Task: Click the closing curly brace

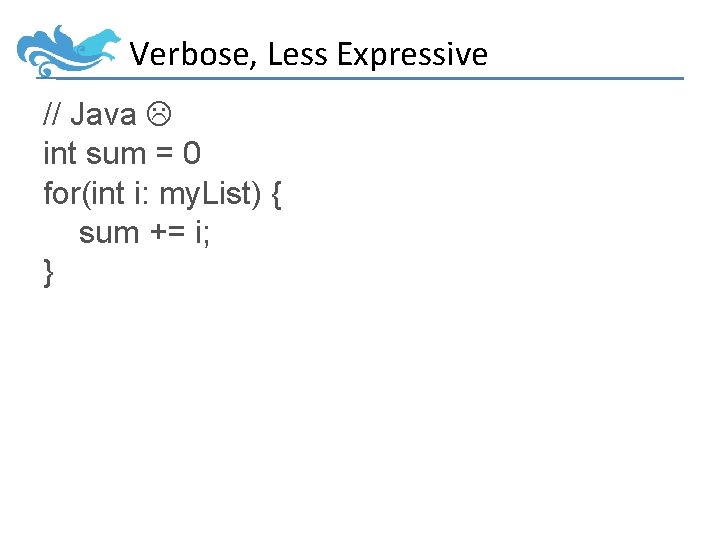Action: pos(49,271)
